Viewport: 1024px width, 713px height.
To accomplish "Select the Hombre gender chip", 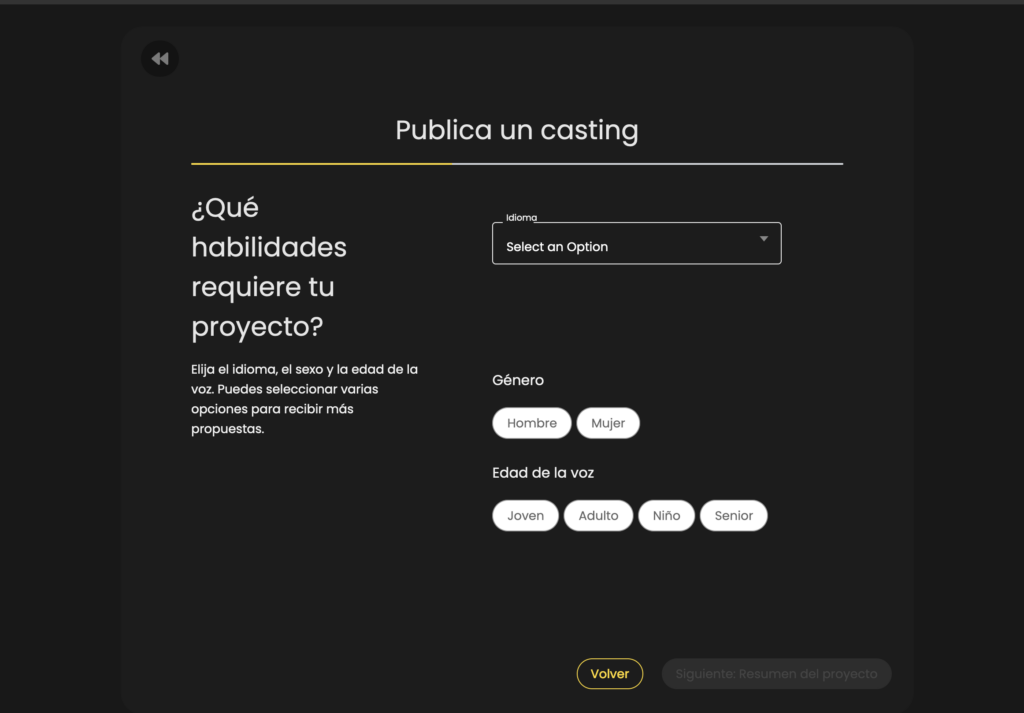I will tap(532, 423).
